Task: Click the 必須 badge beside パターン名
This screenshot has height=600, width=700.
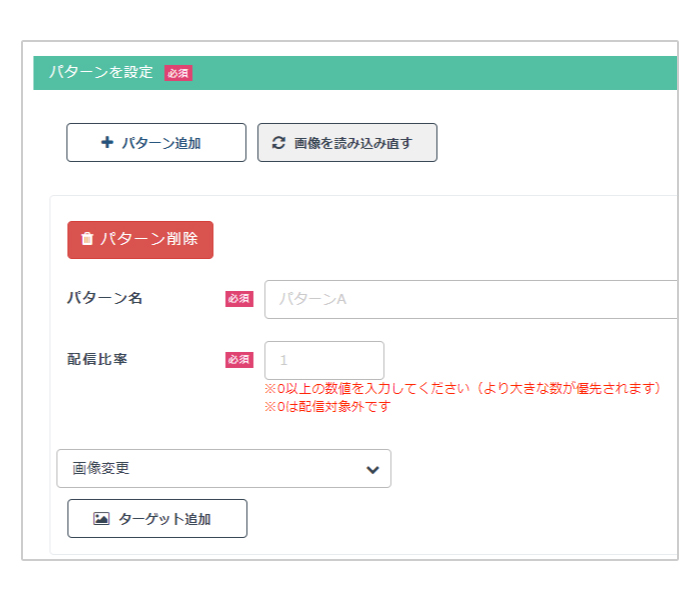Action: pos(239,299)
